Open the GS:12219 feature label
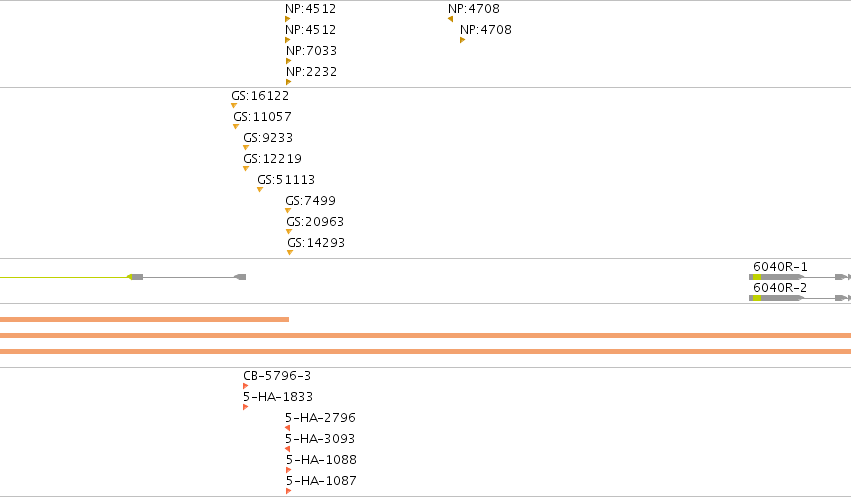The width and height of the screenshot is (851, 497). click(x=272, y=159)
